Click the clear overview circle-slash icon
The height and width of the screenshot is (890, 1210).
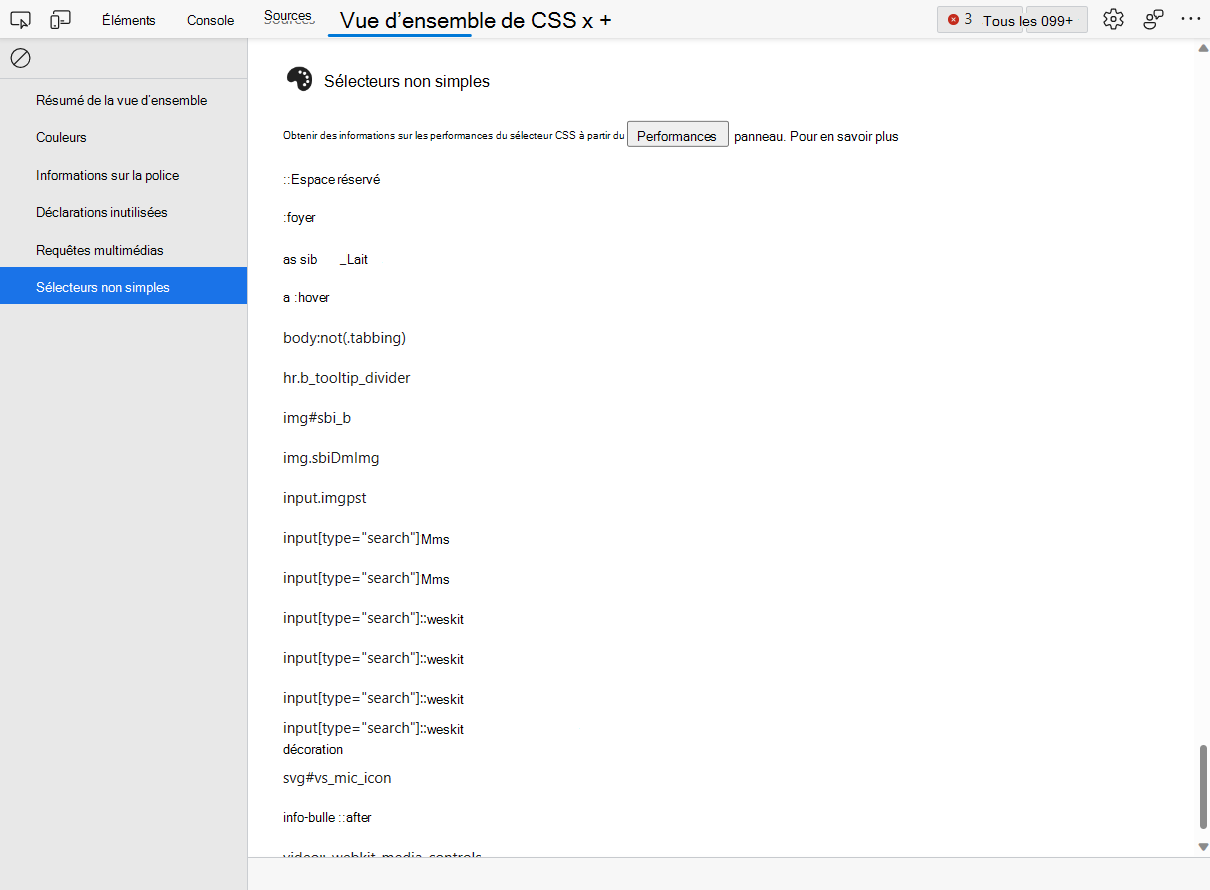(x=20, y=58)
